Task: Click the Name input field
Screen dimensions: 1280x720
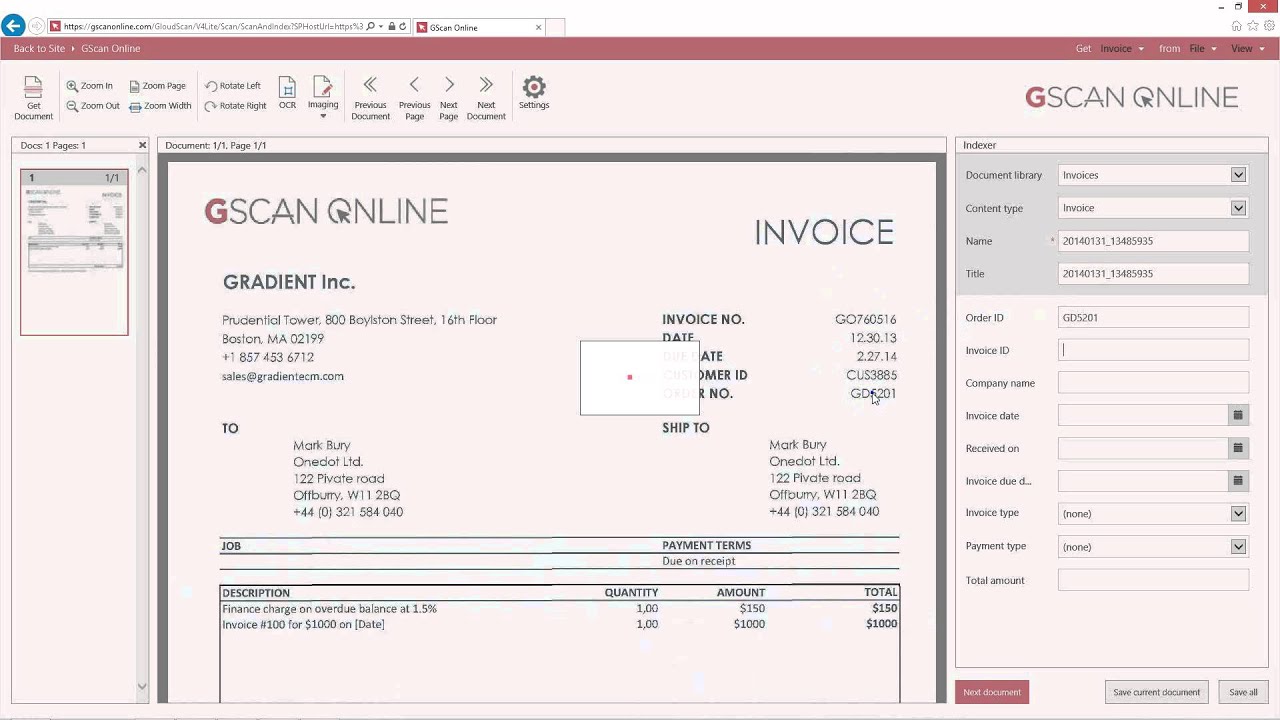Action: pyautogui.click(x=1153, y=241)
